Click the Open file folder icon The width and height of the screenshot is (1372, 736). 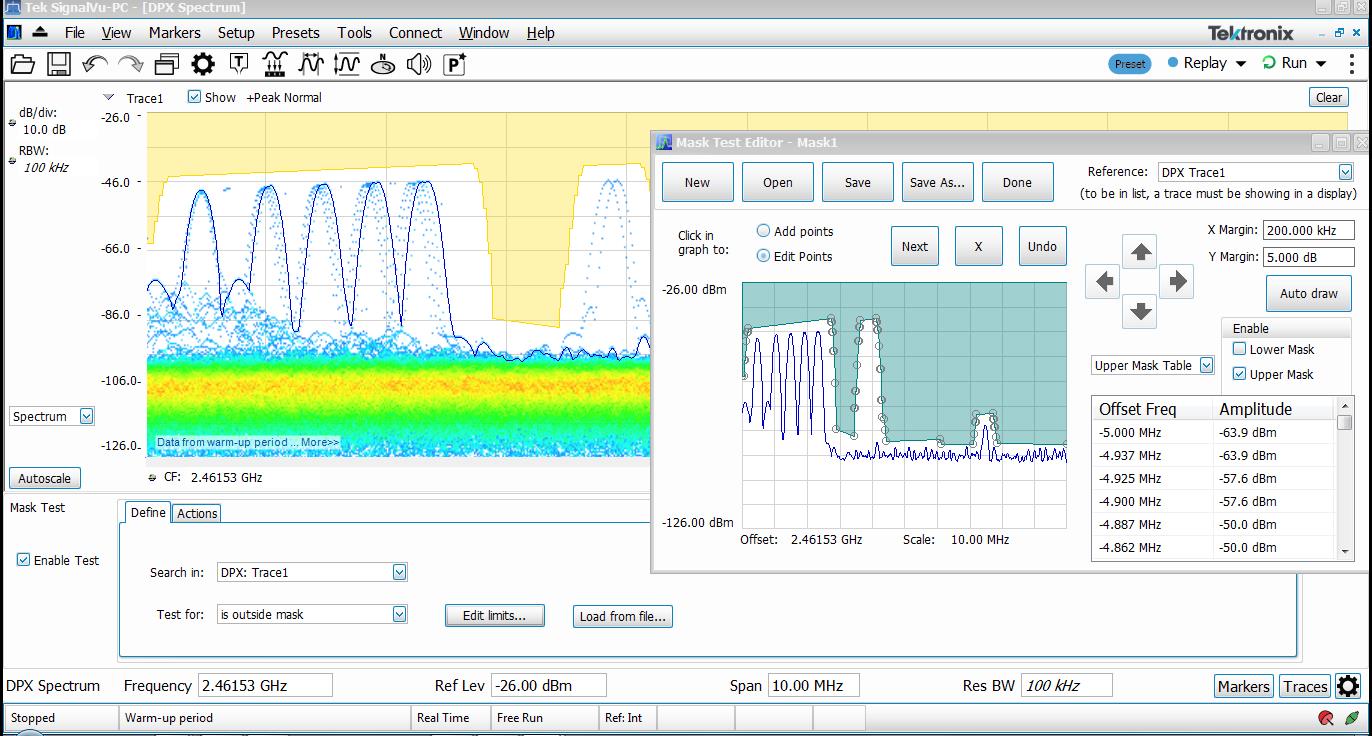pos(22,65)
